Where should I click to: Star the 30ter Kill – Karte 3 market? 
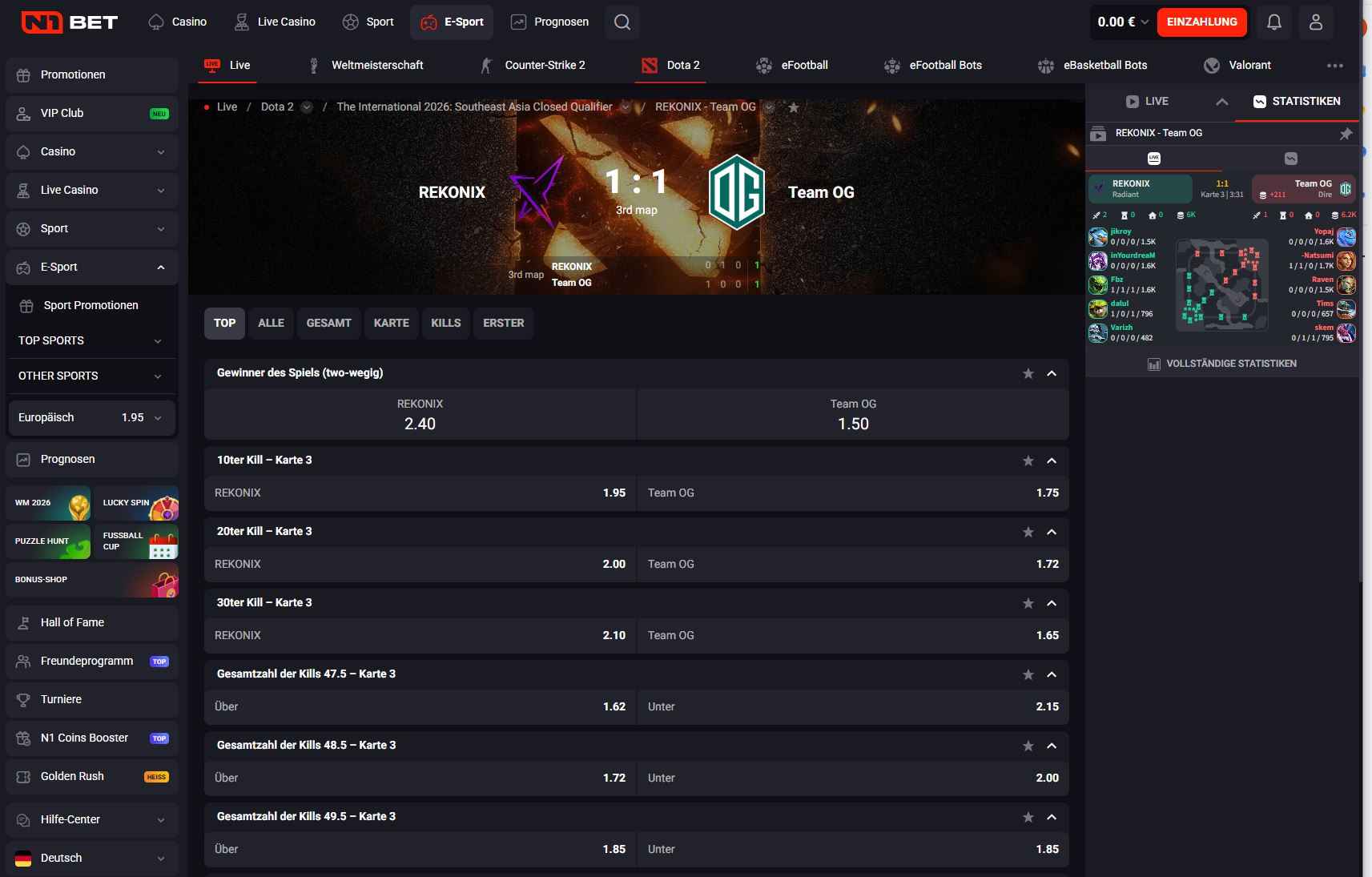point(1028,604)
